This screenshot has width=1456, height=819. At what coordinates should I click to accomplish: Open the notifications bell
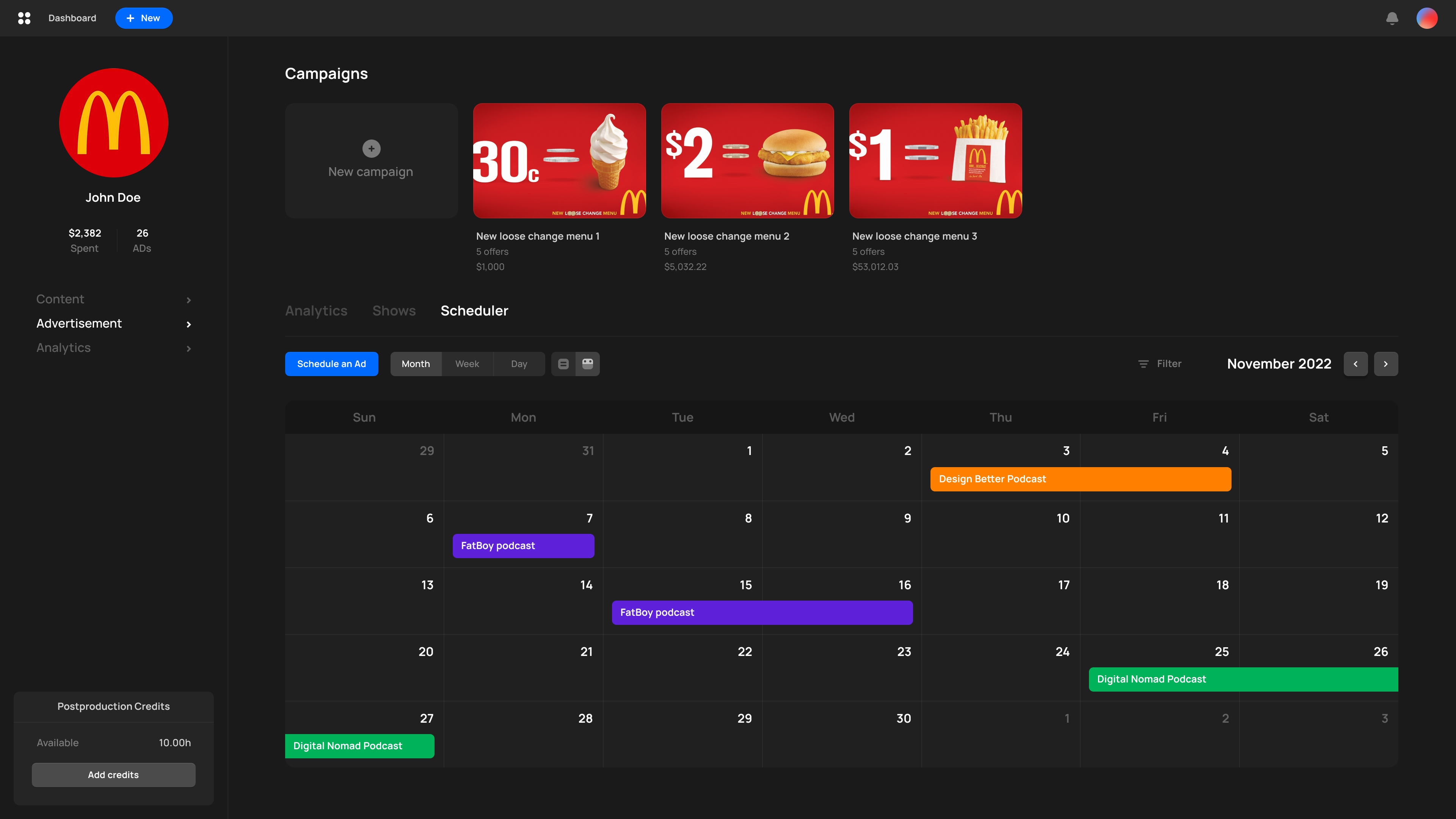click(x=1392, y=18)
